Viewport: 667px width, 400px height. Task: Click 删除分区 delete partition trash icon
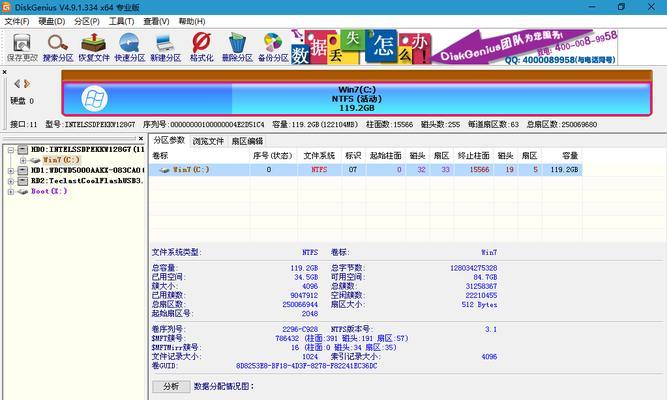pos(237,48)
